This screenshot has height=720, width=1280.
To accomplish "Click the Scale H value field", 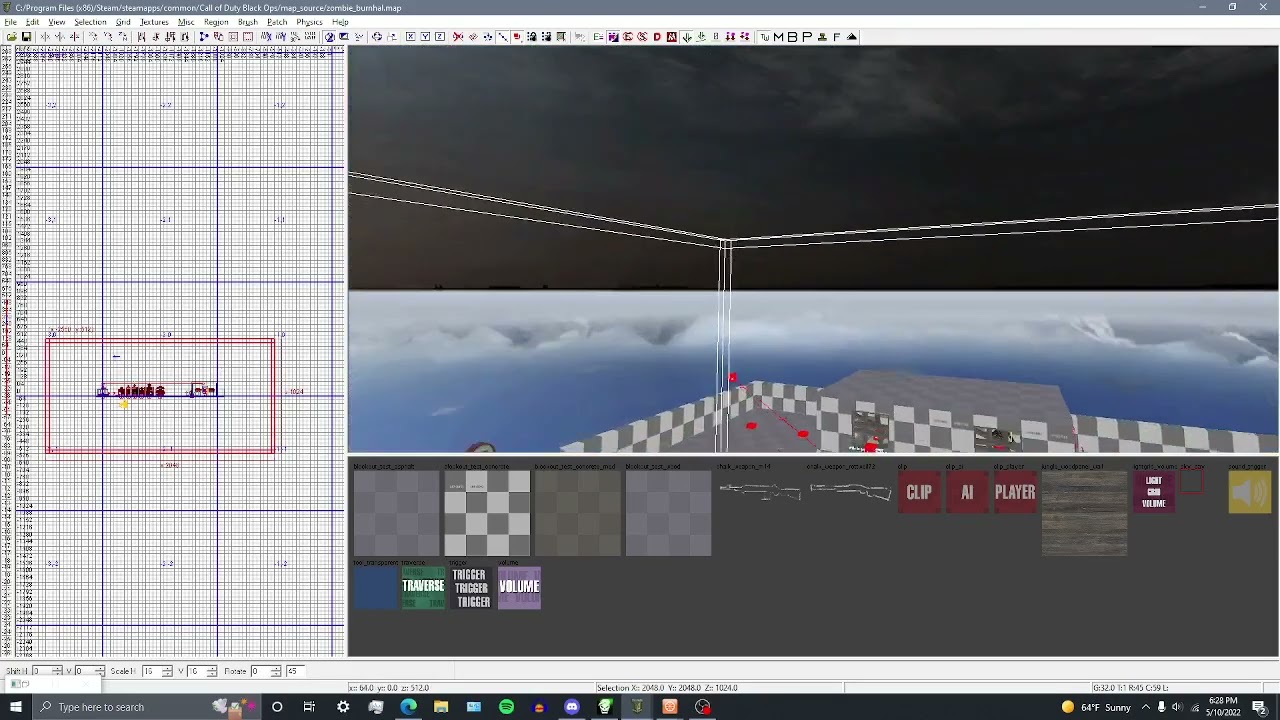I will point(151,671).
